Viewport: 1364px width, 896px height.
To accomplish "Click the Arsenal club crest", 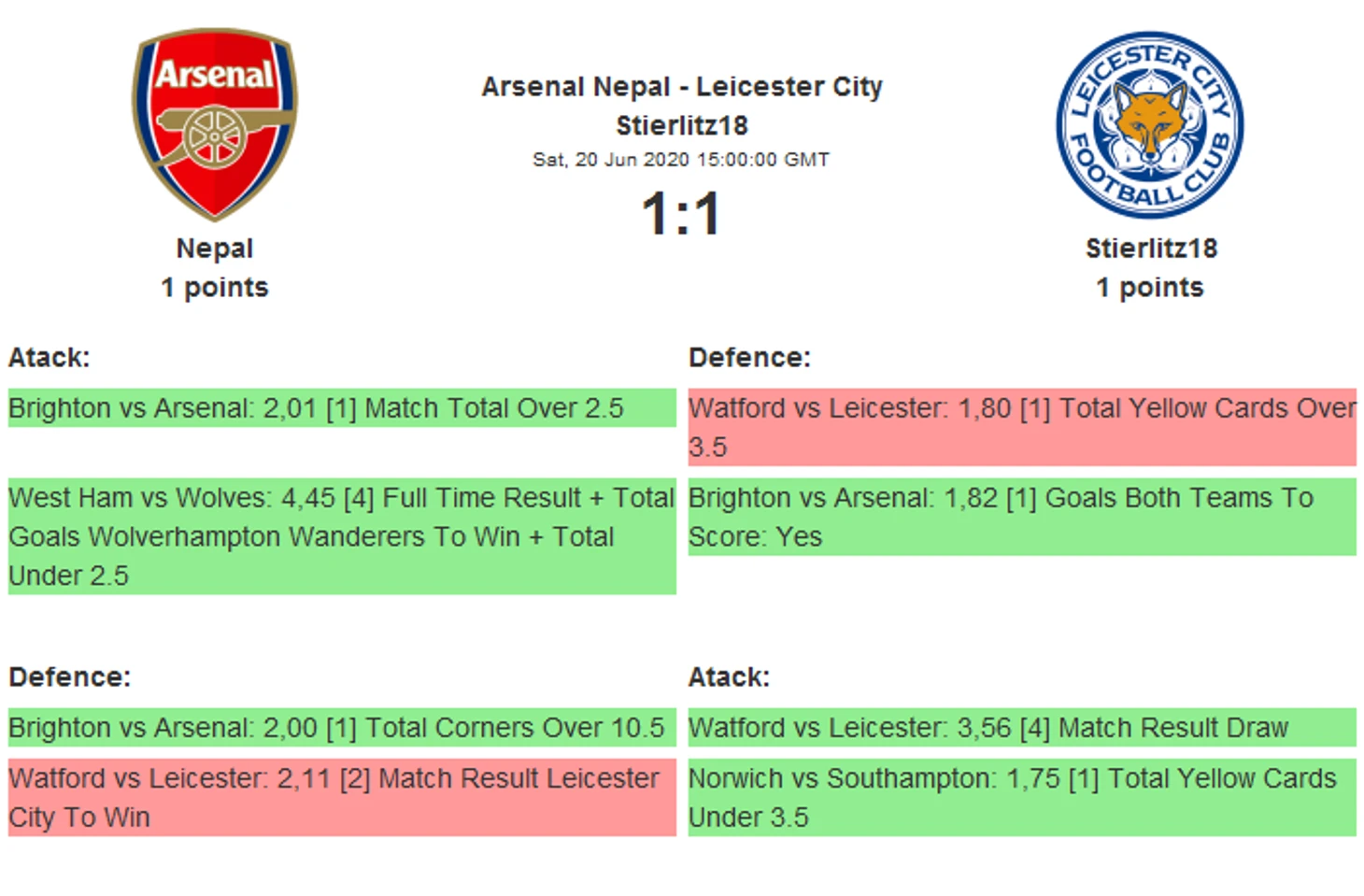I will [x=215, y=124].
